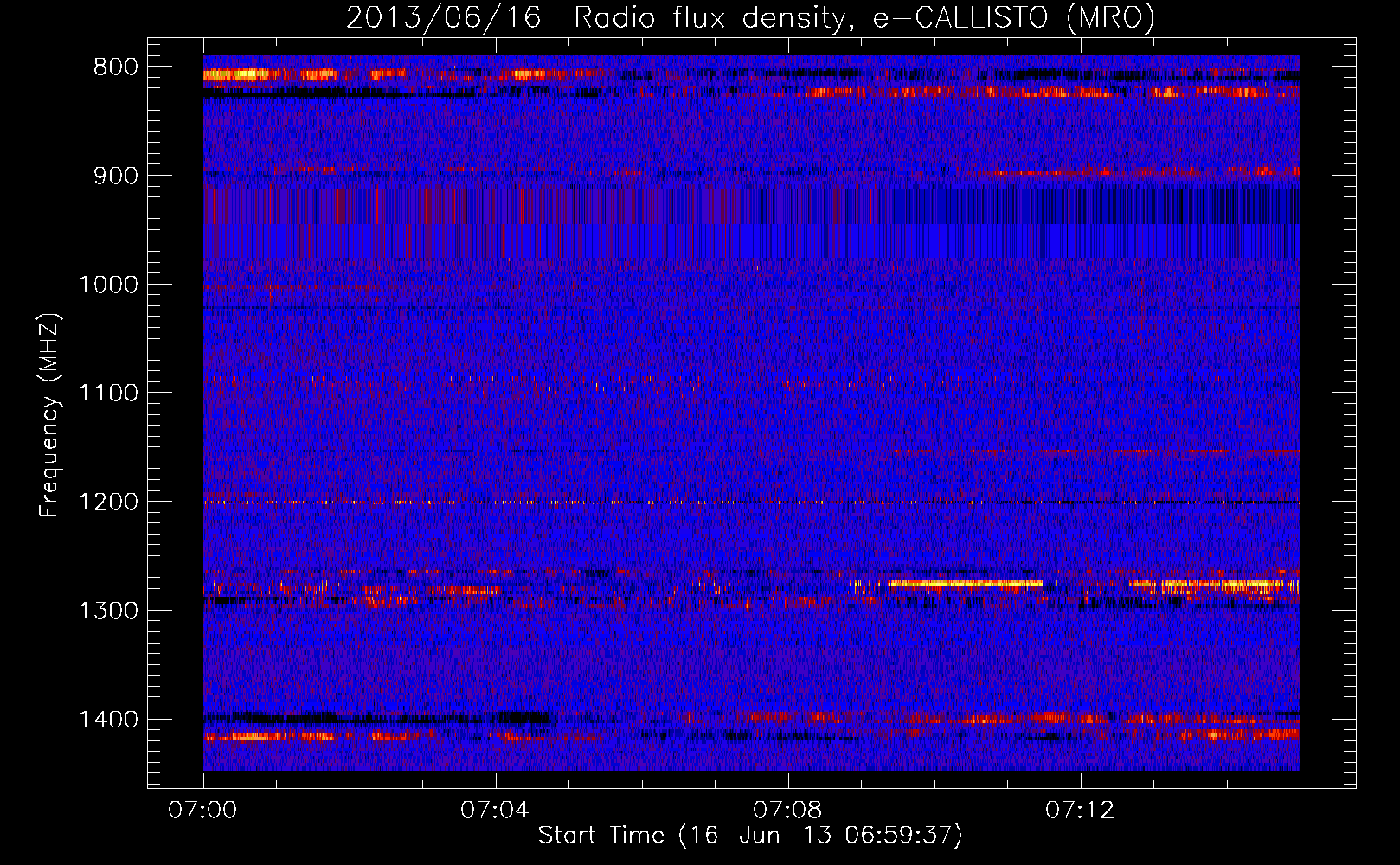Click the plot title '2013/06/16 Radio flux density'
Image resolution: width=1400 pixels, height=865 pixels.
750,18
